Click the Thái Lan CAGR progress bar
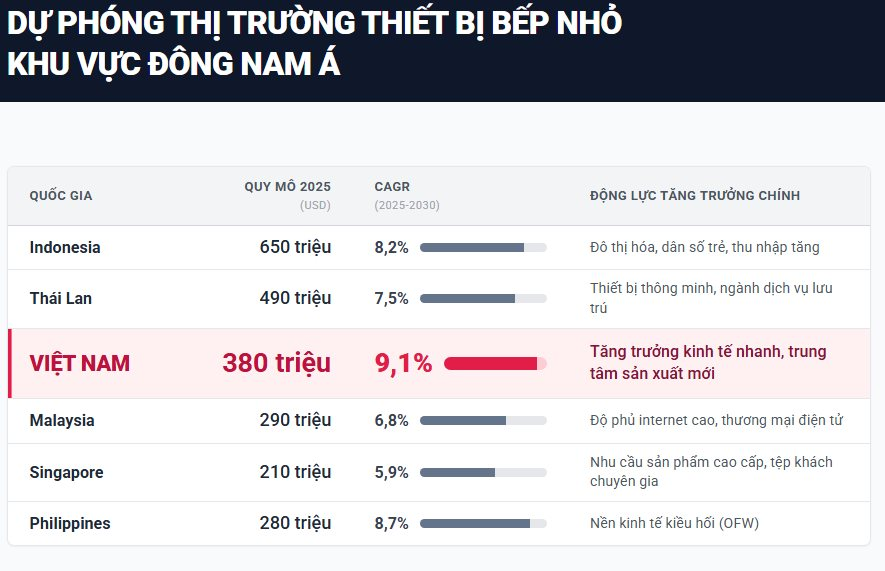 [483, 298]
